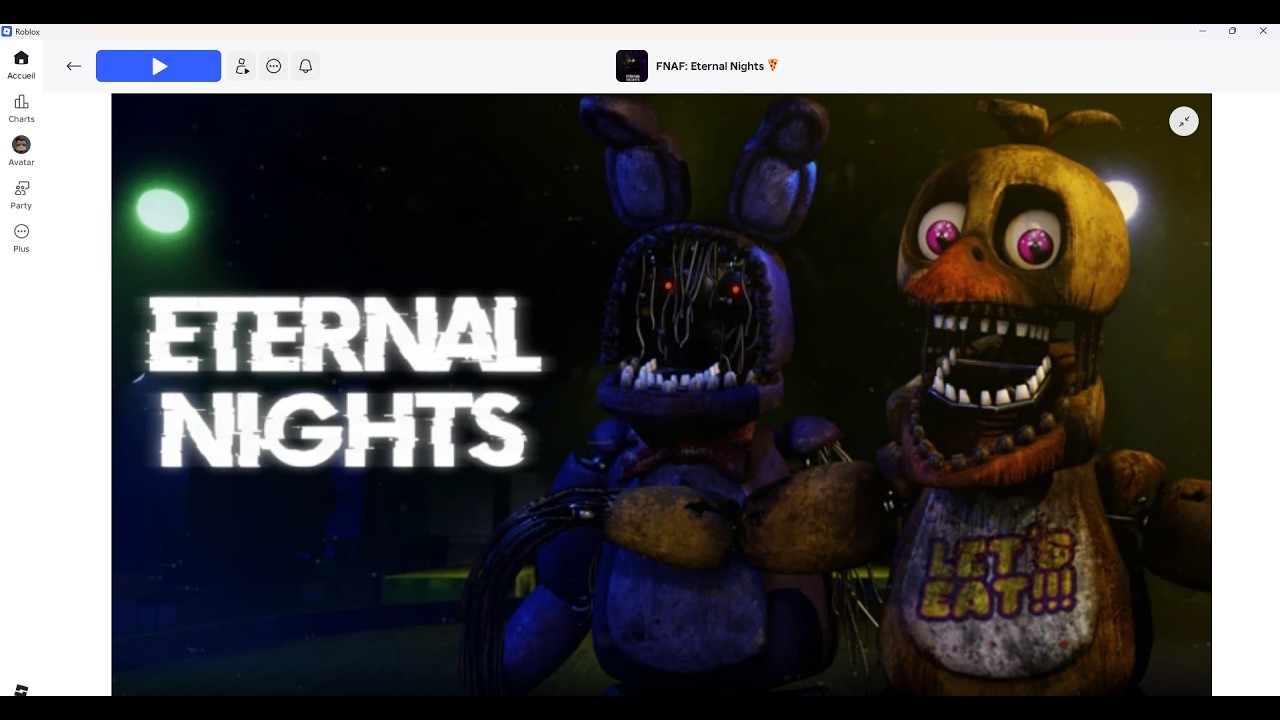
Task: Click the FNAF: Eternal Nights game thumbnail icon
Action: pos(632,66)
